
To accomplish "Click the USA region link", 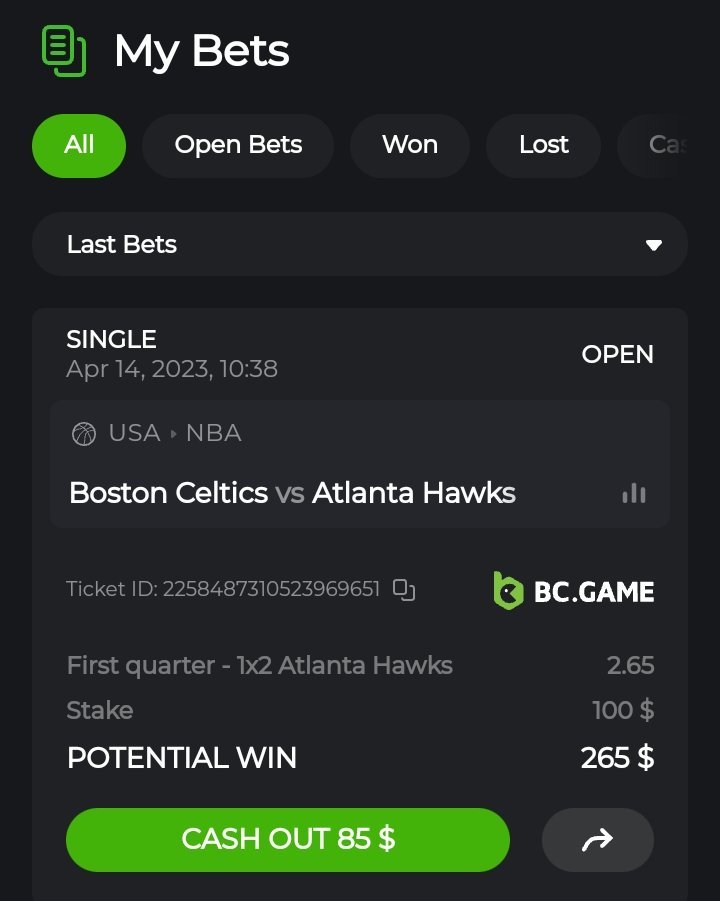I will (134, 434).
